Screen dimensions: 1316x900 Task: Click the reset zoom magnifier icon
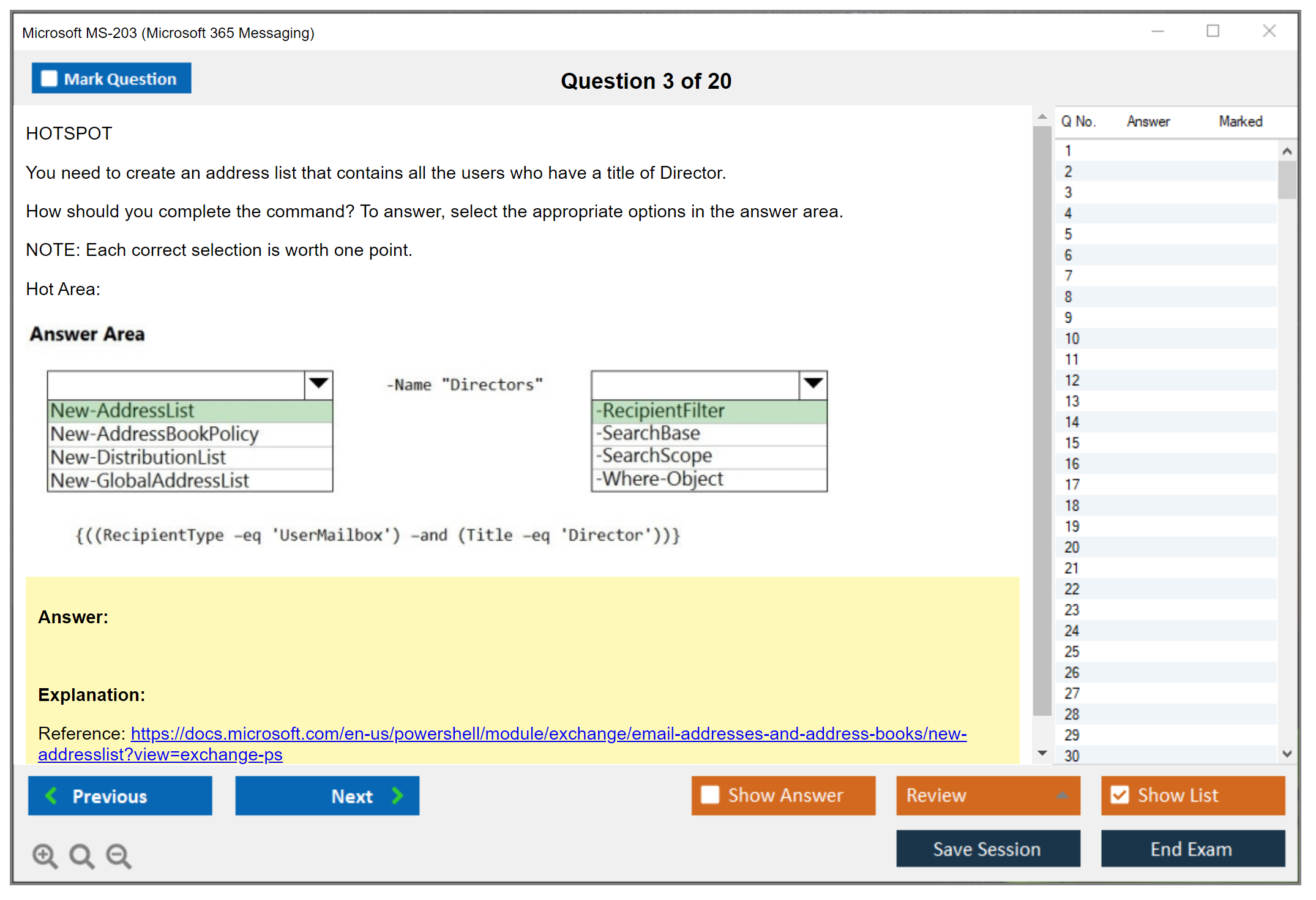[x=81, y=856]
